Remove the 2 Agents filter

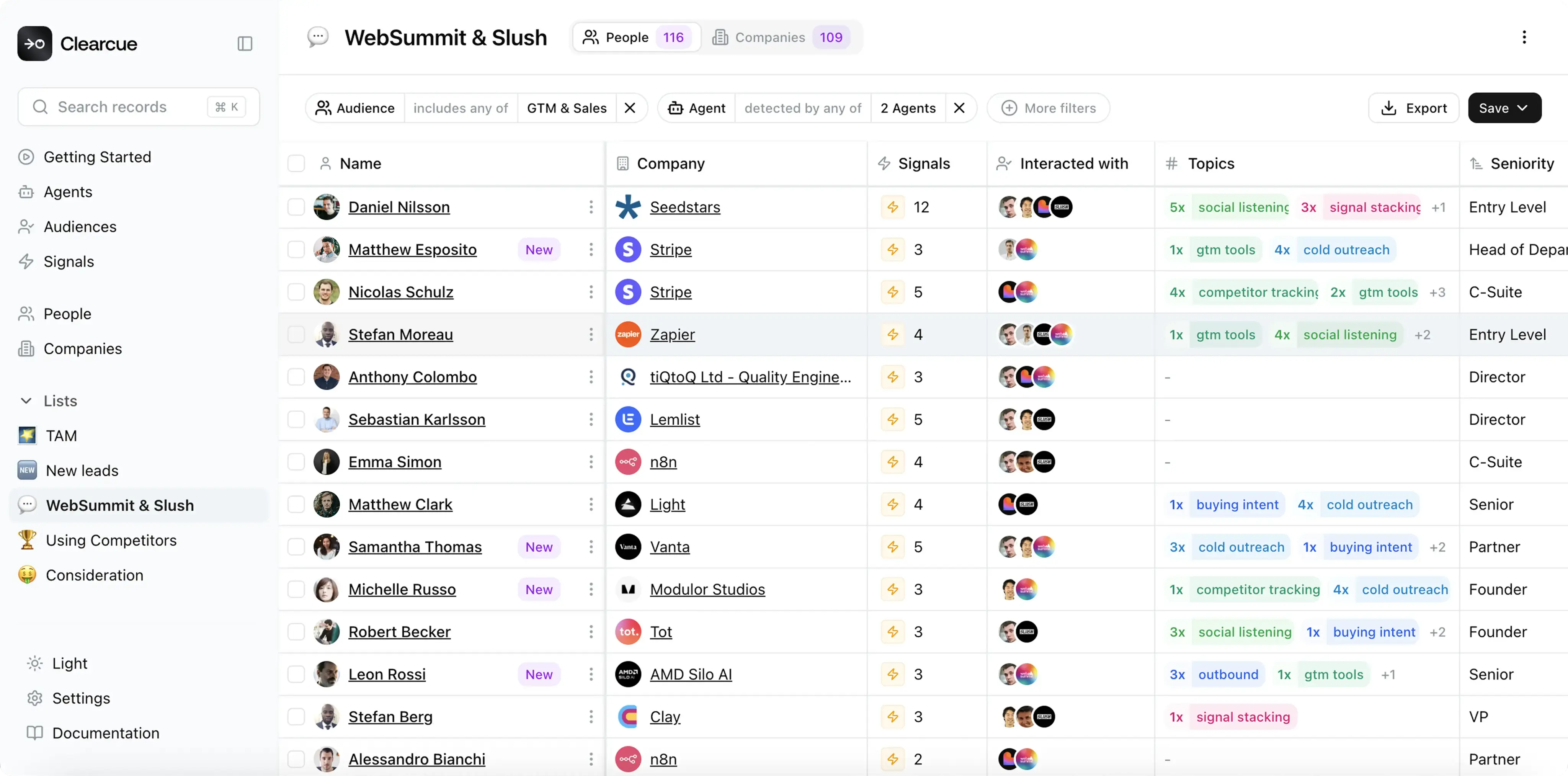pyautogui.click(x=959, y=108)
